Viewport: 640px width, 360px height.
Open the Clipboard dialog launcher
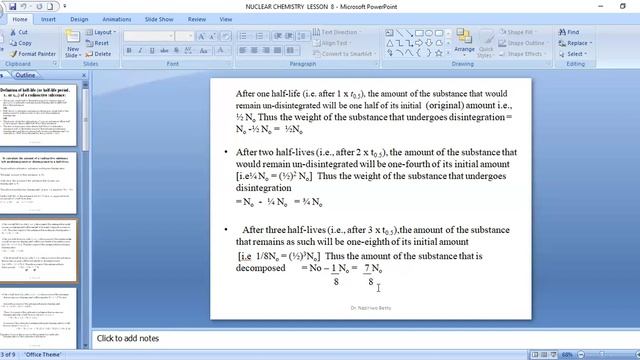[55, 64]
